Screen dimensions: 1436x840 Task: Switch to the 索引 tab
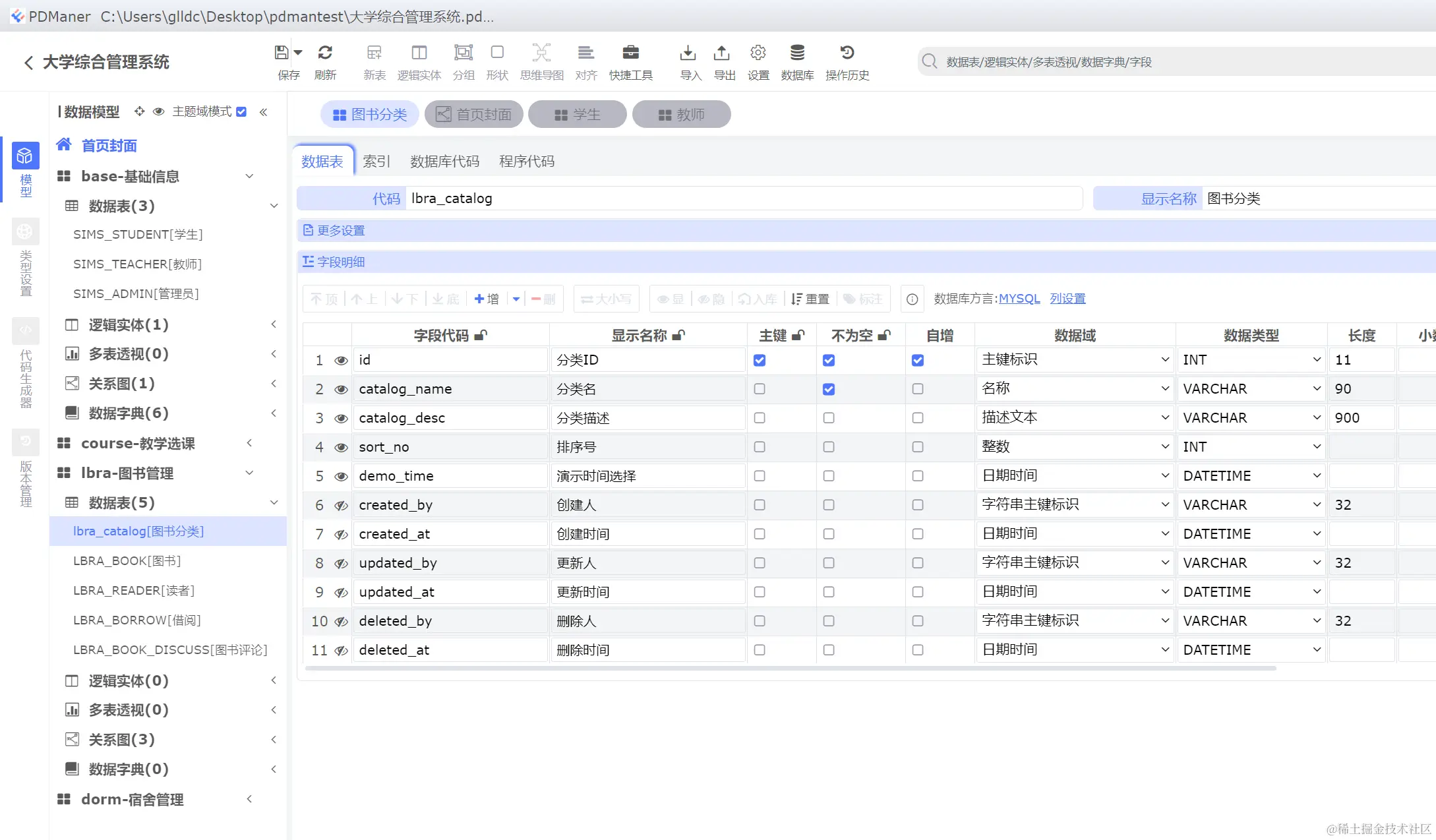[x=376, y=162]
